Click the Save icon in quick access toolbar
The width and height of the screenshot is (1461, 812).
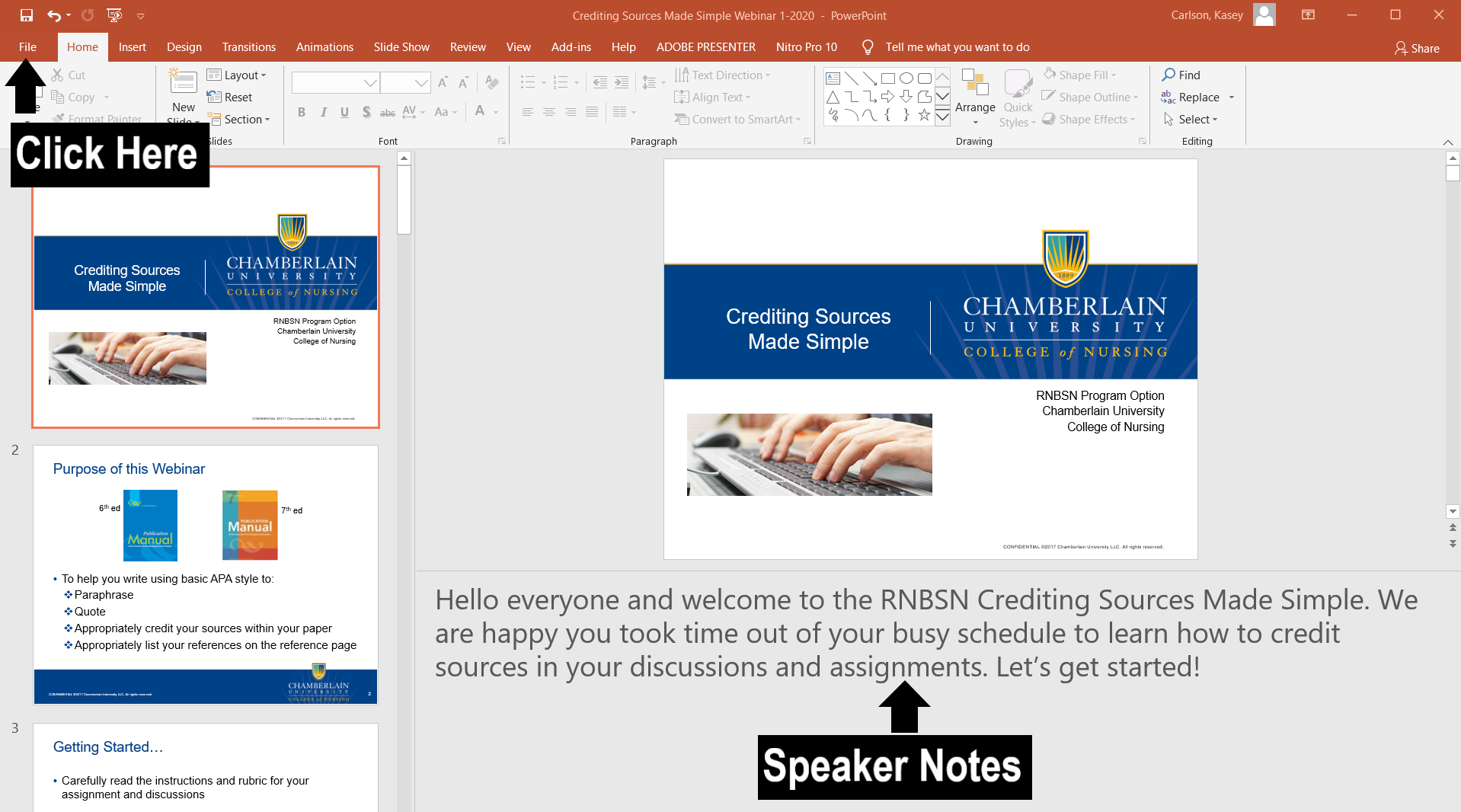click(x=27, y=15)
